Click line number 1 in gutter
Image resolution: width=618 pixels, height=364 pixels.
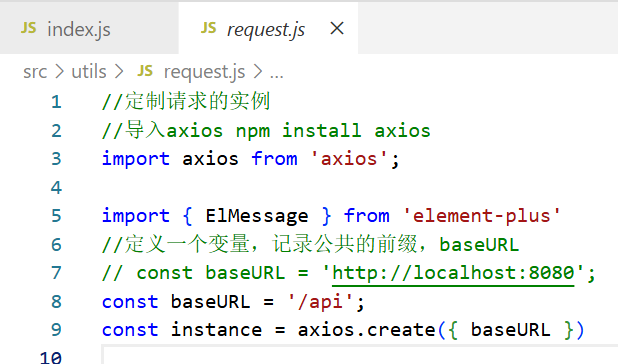click(x=56, y=102)
